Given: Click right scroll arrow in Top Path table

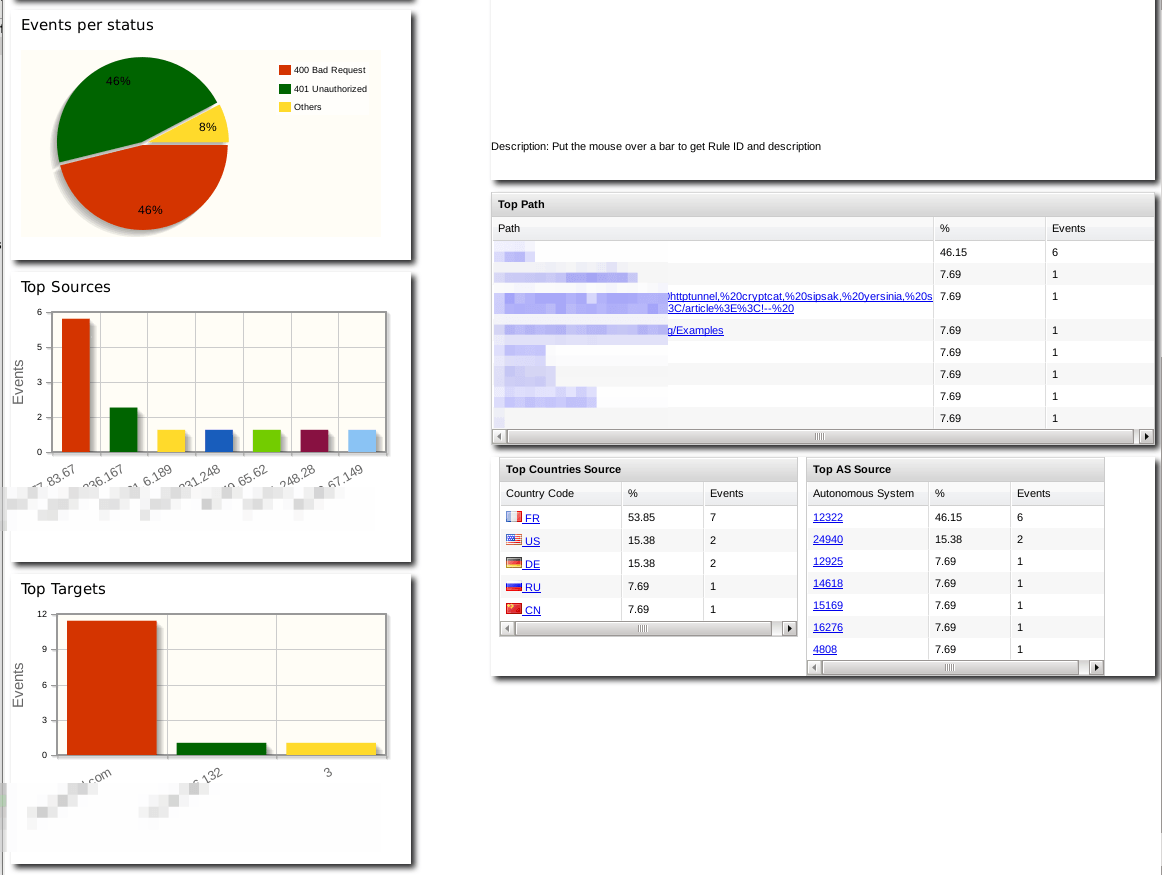Looking at the screenshot, I should (x=1146, y=437).
